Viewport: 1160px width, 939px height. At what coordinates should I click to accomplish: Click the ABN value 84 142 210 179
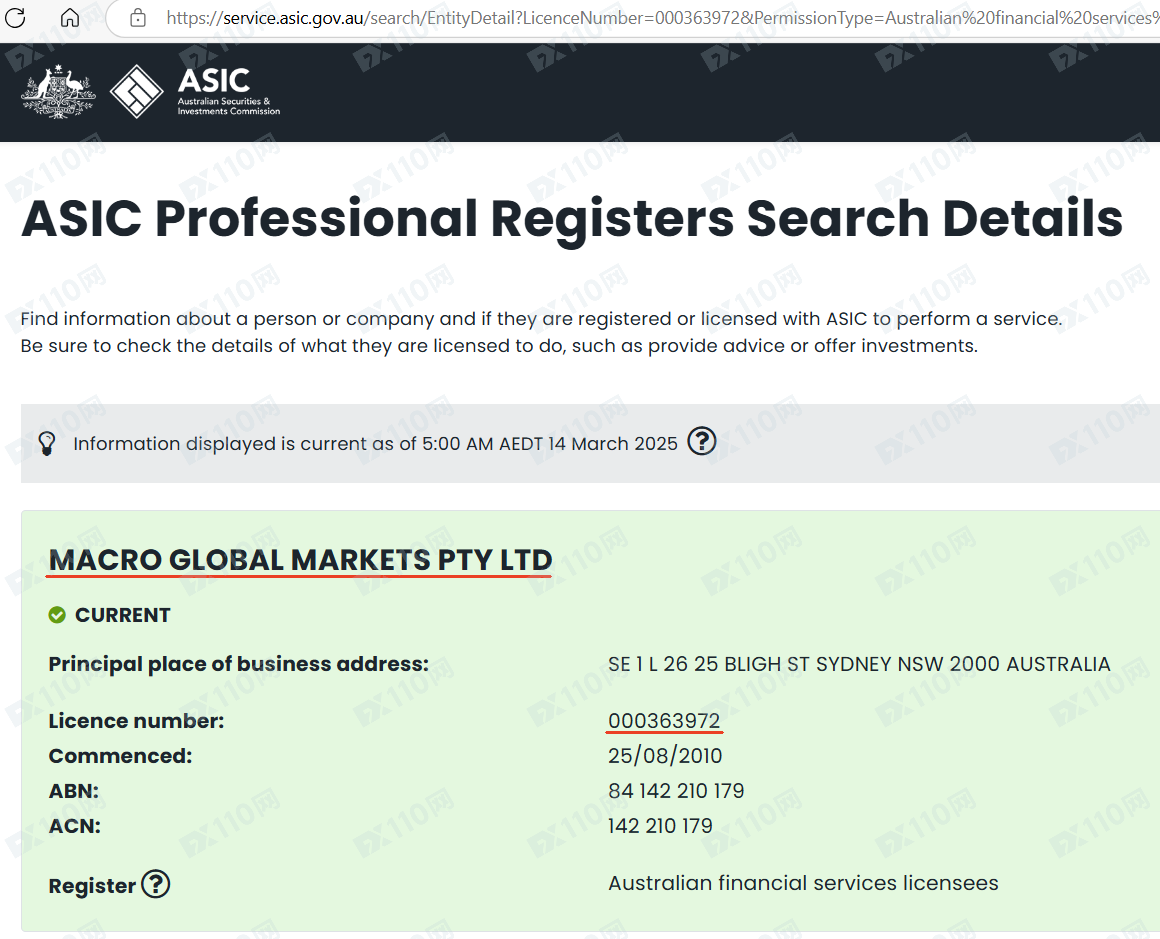point(676,791)
